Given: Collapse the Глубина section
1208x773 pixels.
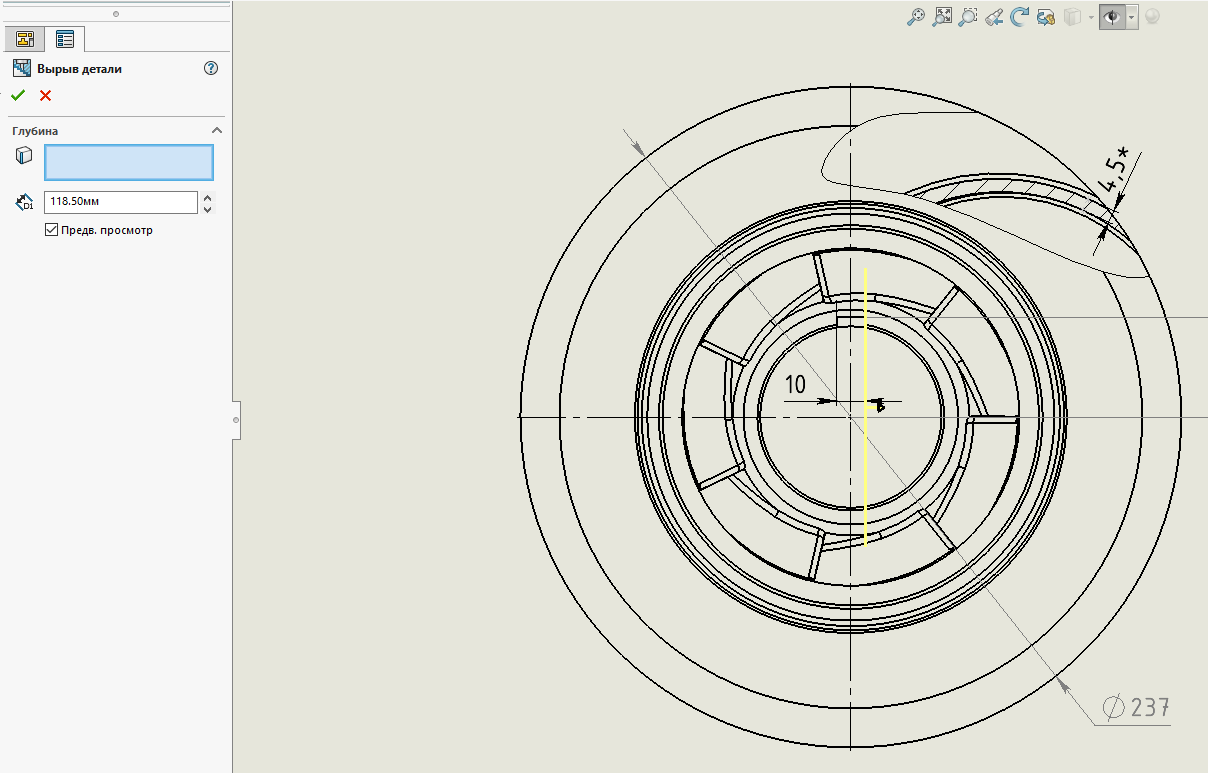Looking at the screenshot, I should coord(217,131).
